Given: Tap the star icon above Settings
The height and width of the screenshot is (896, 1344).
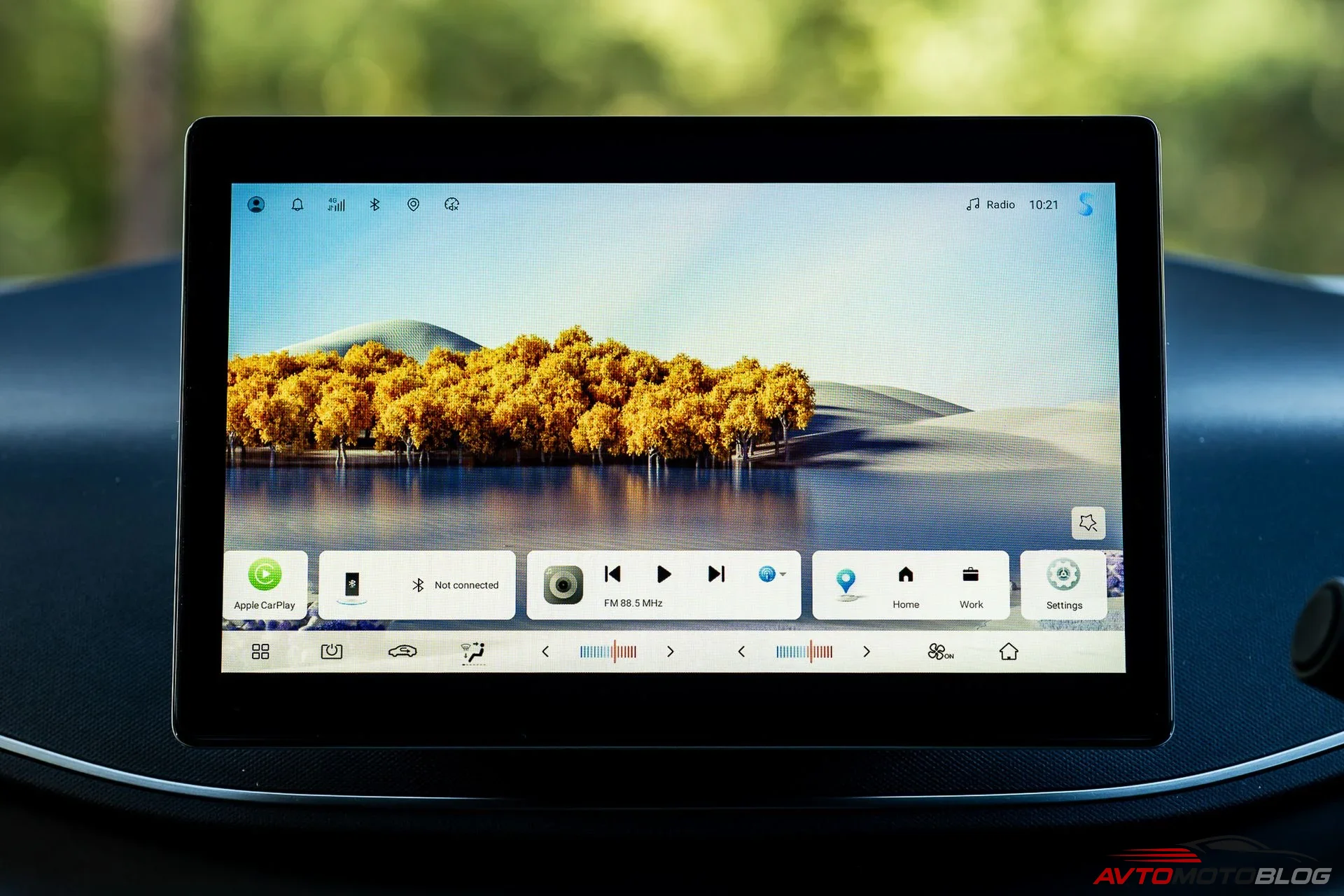Looking at the screenshot, I should tap(1088, 523).
